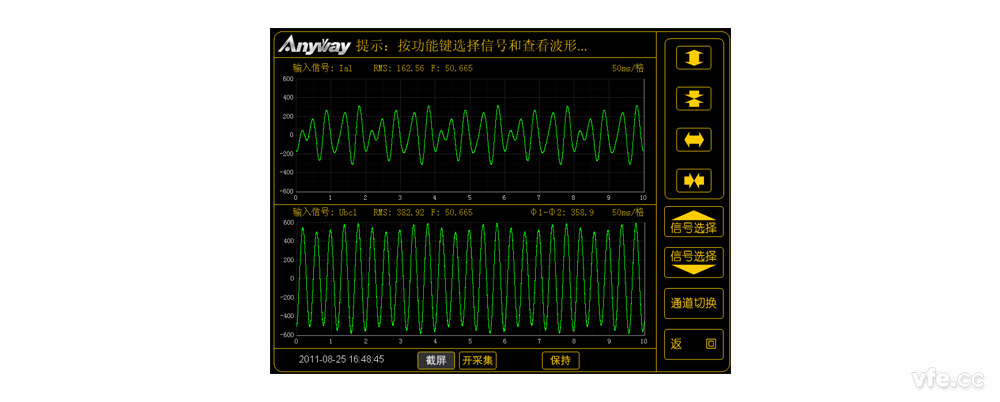Click the 输入信号 Ubc1 label
Image resolution: width=1000 pixels, height=402 pixels.
[x=326, y=213]
